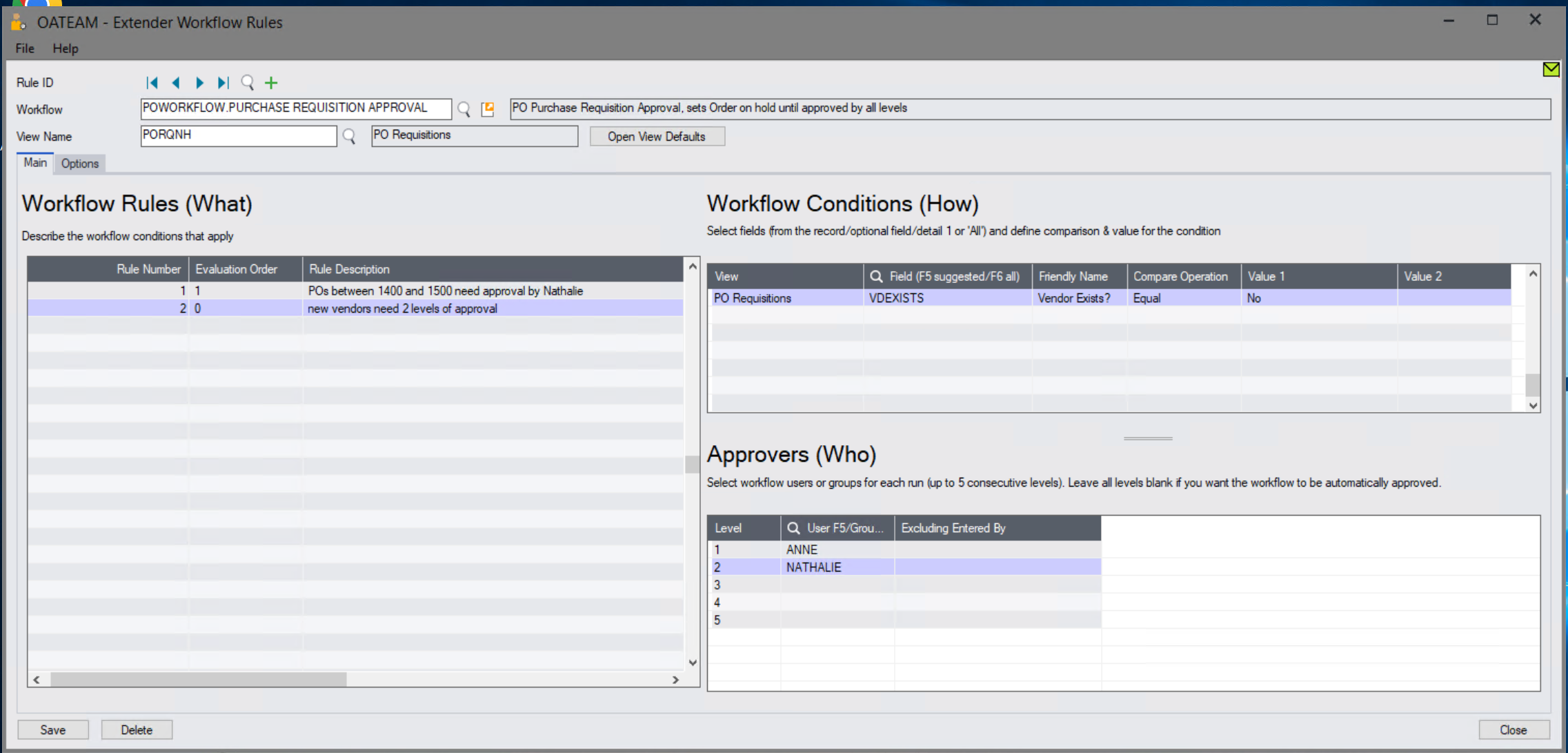Screen dimensions: 1568x753
Task: Select rule 'new vendors need 2 levels of approval'
Action: 355,309
